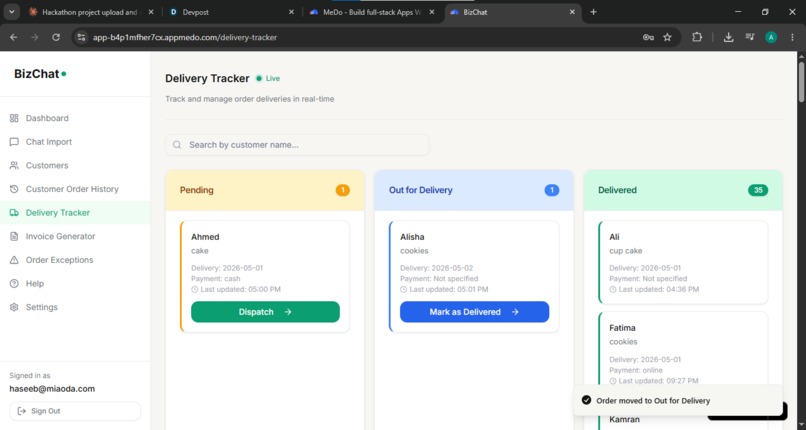Click the Customer Order History clock icon

tap(14, 189)
